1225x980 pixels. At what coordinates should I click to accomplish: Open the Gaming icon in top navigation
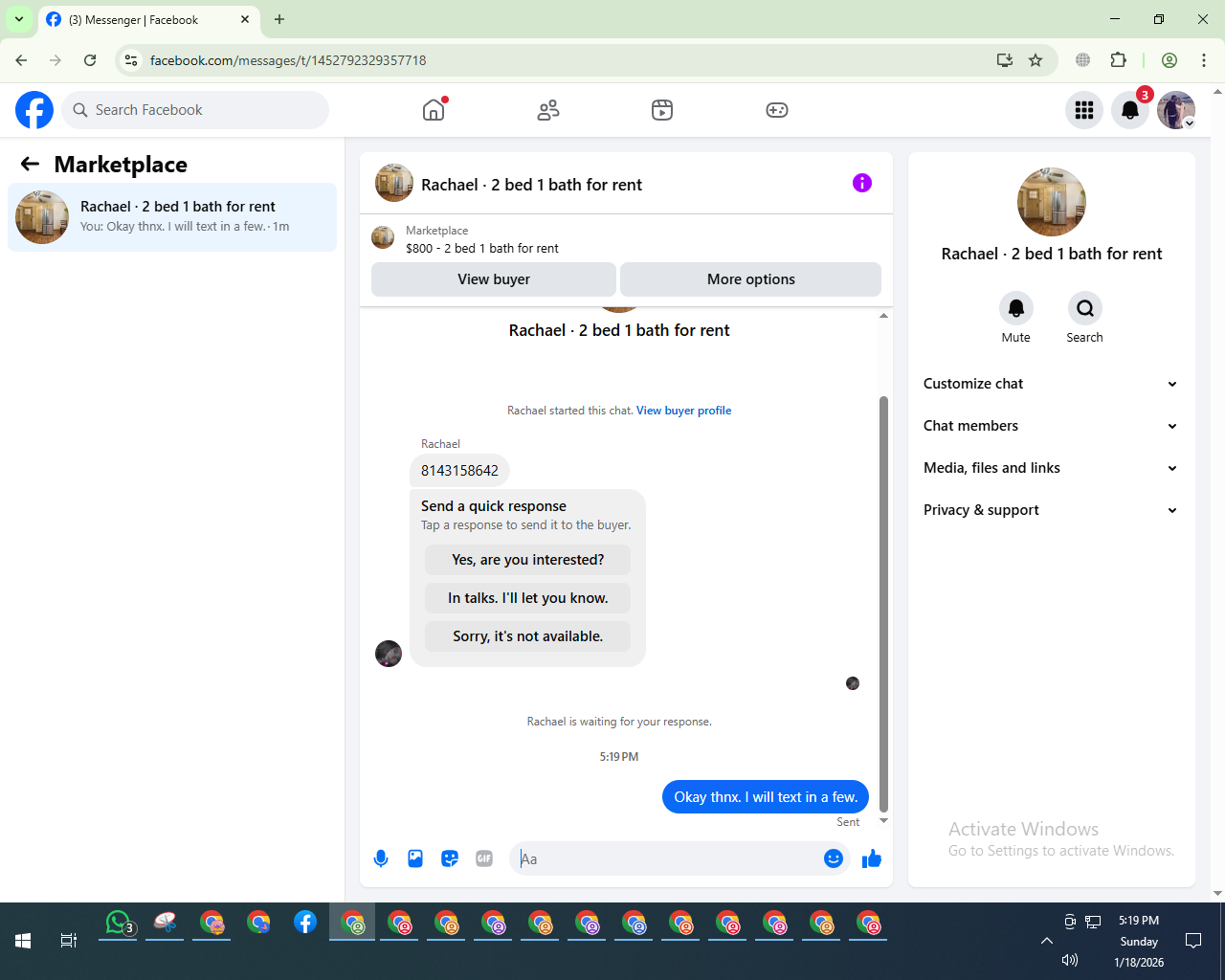point(777,110)
